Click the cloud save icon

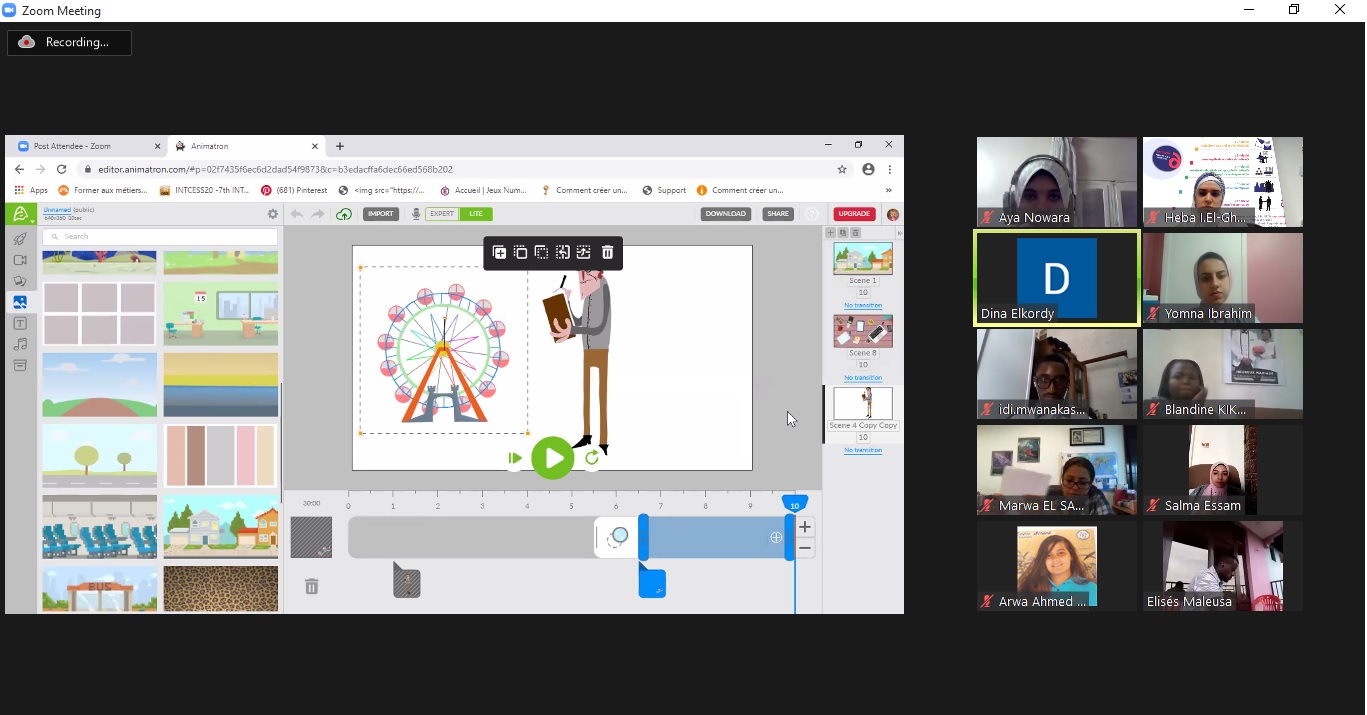coord(344,214)
